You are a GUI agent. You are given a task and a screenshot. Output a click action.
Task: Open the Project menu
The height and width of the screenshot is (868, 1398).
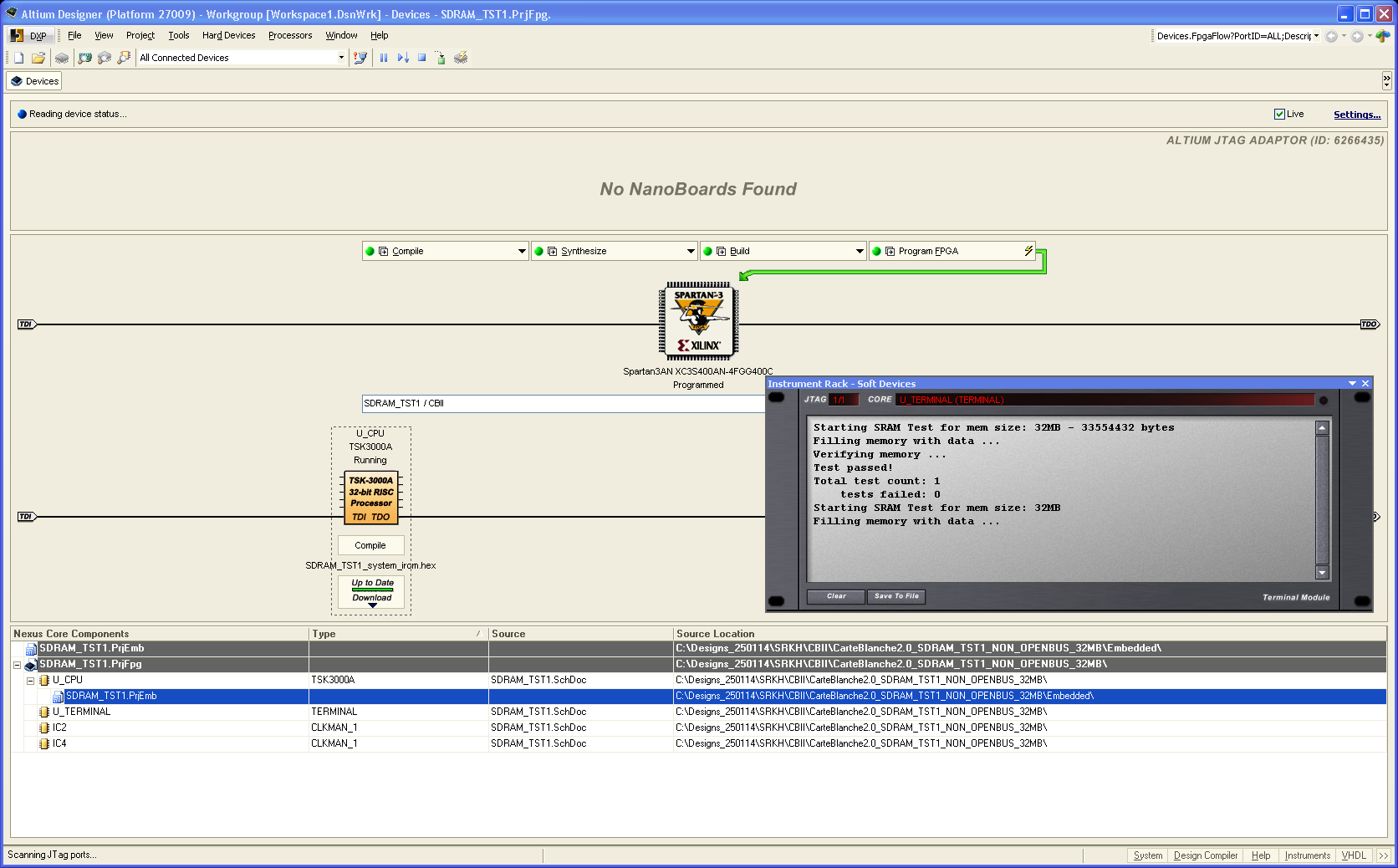tap(140, 35)
